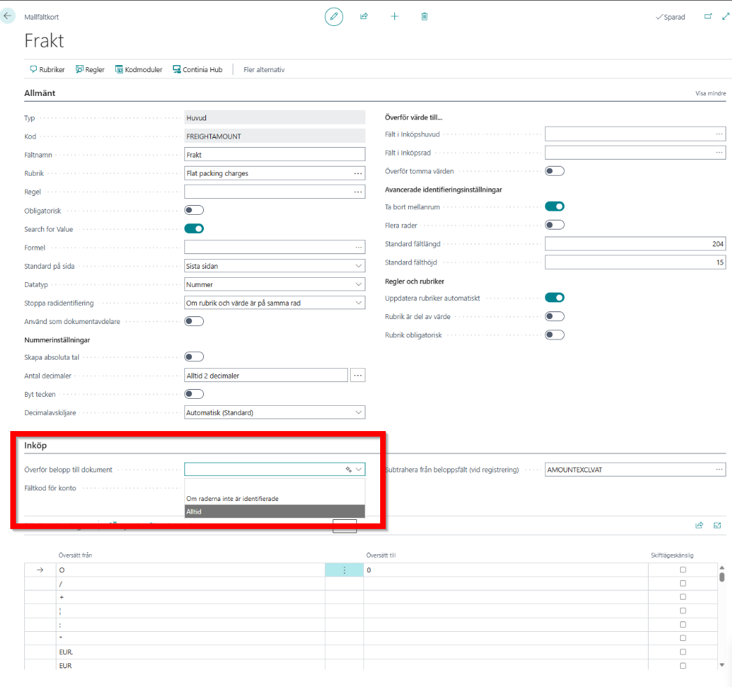This screenshot has width=732, height=687.
Task: Open page in new window icon
Action: pyautogui.click(x=708, y=17)
